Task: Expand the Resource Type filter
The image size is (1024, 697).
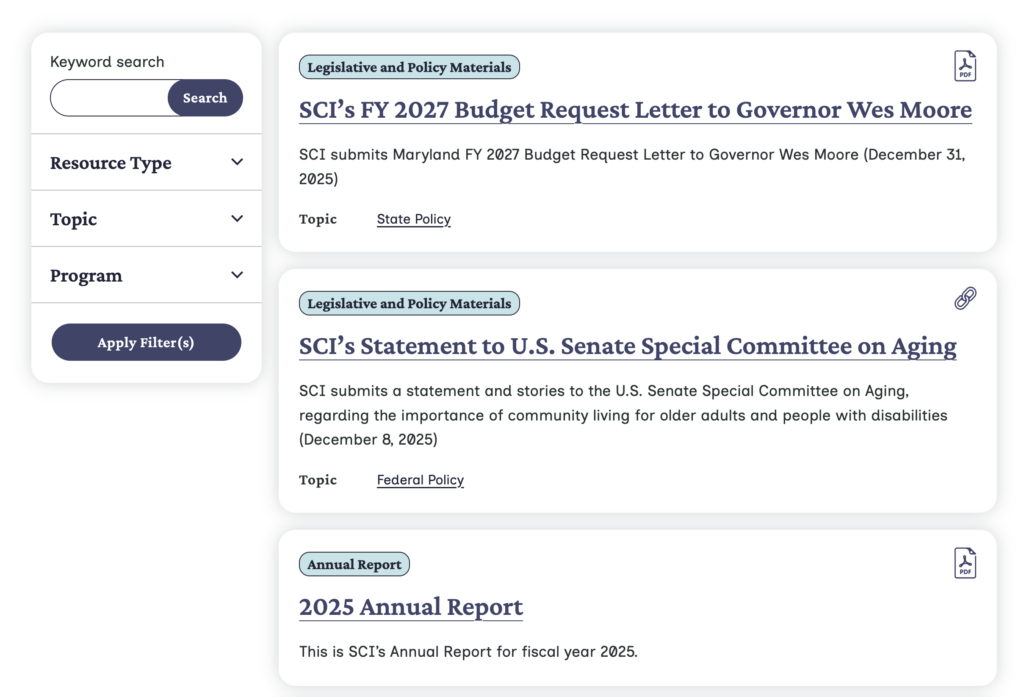Action: pyautogui.click(x=146, y=162)
